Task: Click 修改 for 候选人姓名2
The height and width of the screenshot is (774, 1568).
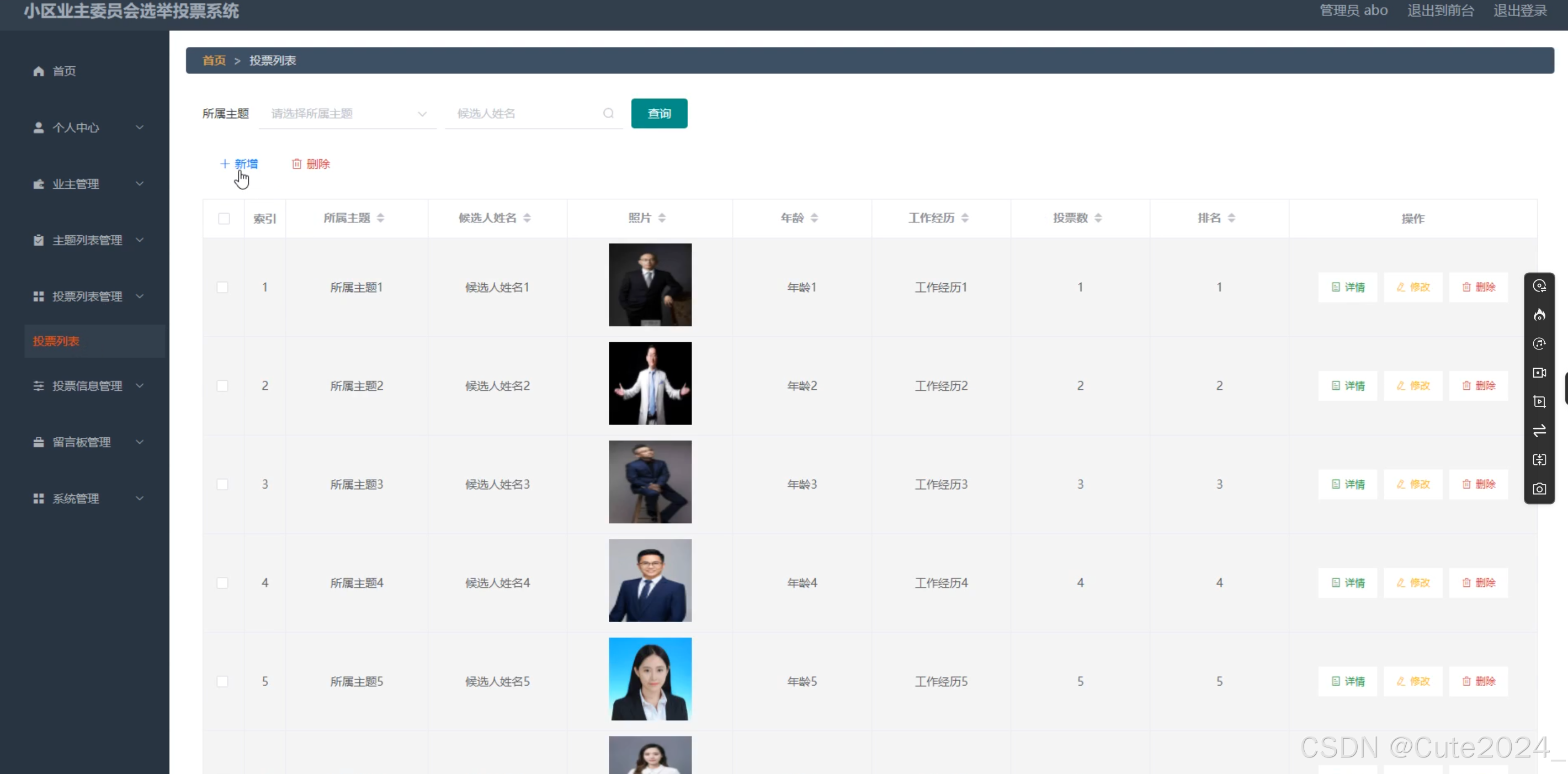Action: pyautogui.click(x=1413, y=386)
